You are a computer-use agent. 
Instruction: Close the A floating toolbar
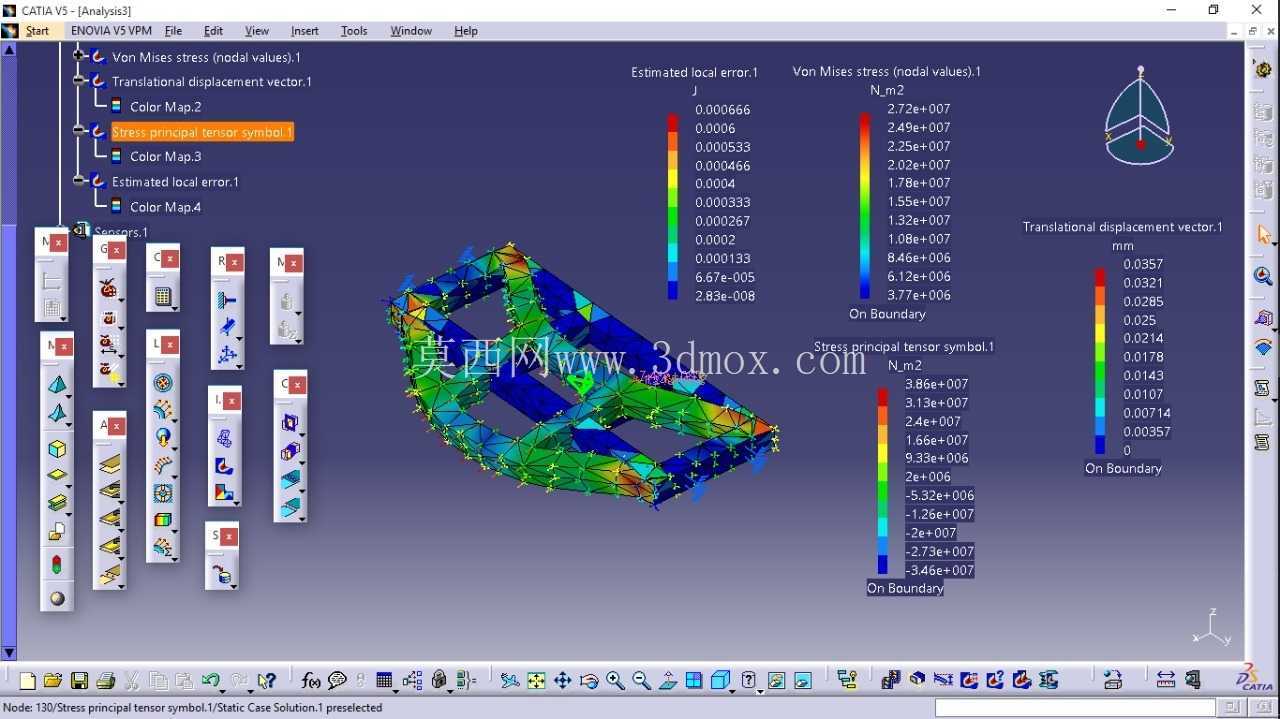pyautogui.click(x=116, y=426)
